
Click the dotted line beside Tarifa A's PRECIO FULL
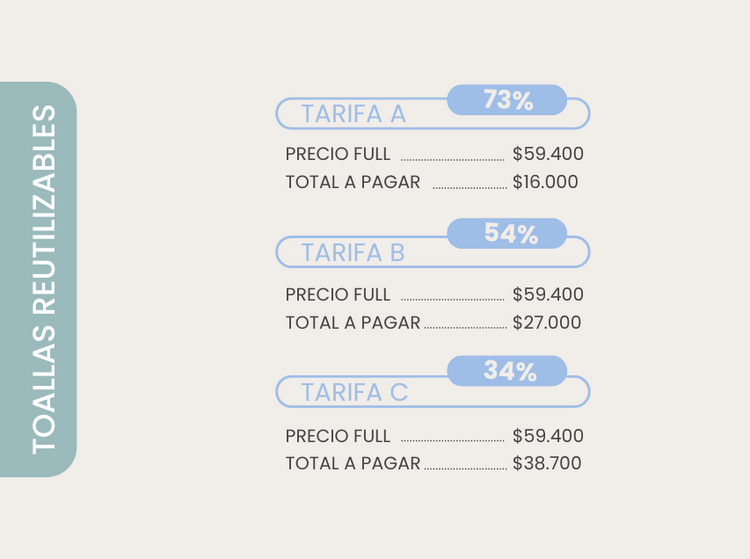point(452,159)
